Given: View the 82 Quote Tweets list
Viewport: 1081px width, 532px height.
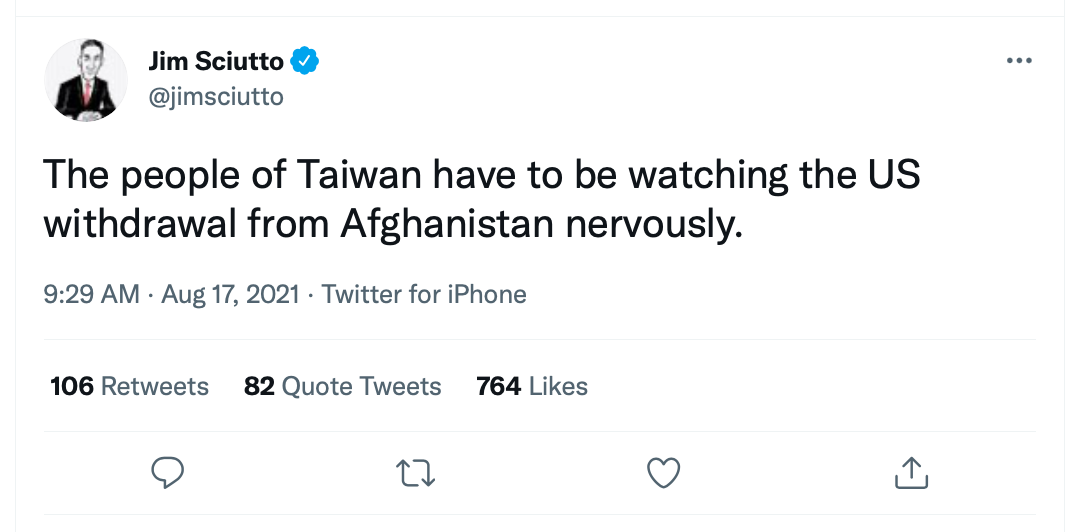Looking at the screenshot, I should 342,386.
